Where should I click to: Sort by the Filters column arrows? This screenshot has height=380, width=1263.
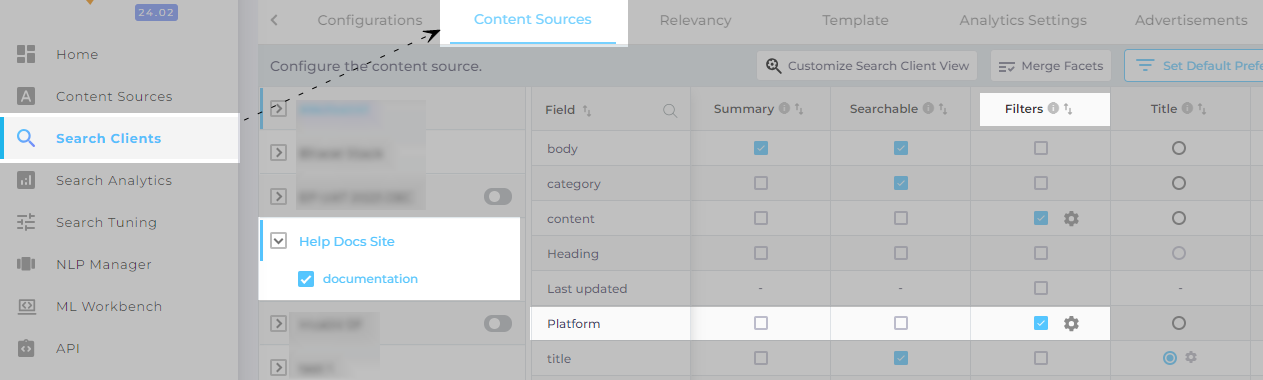(1068, 108)
